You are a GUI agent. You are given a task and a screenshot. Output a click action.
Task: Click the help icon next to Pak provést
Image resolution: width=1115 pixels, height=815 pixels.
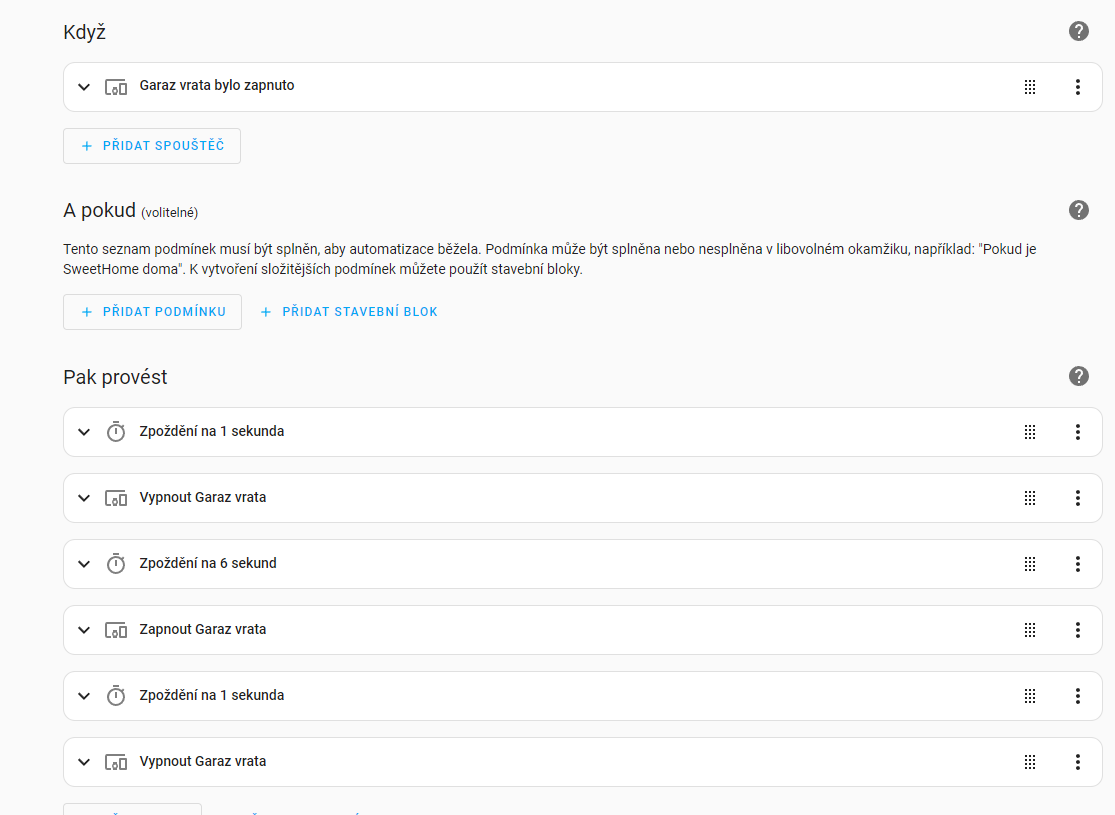(1078, 376)
